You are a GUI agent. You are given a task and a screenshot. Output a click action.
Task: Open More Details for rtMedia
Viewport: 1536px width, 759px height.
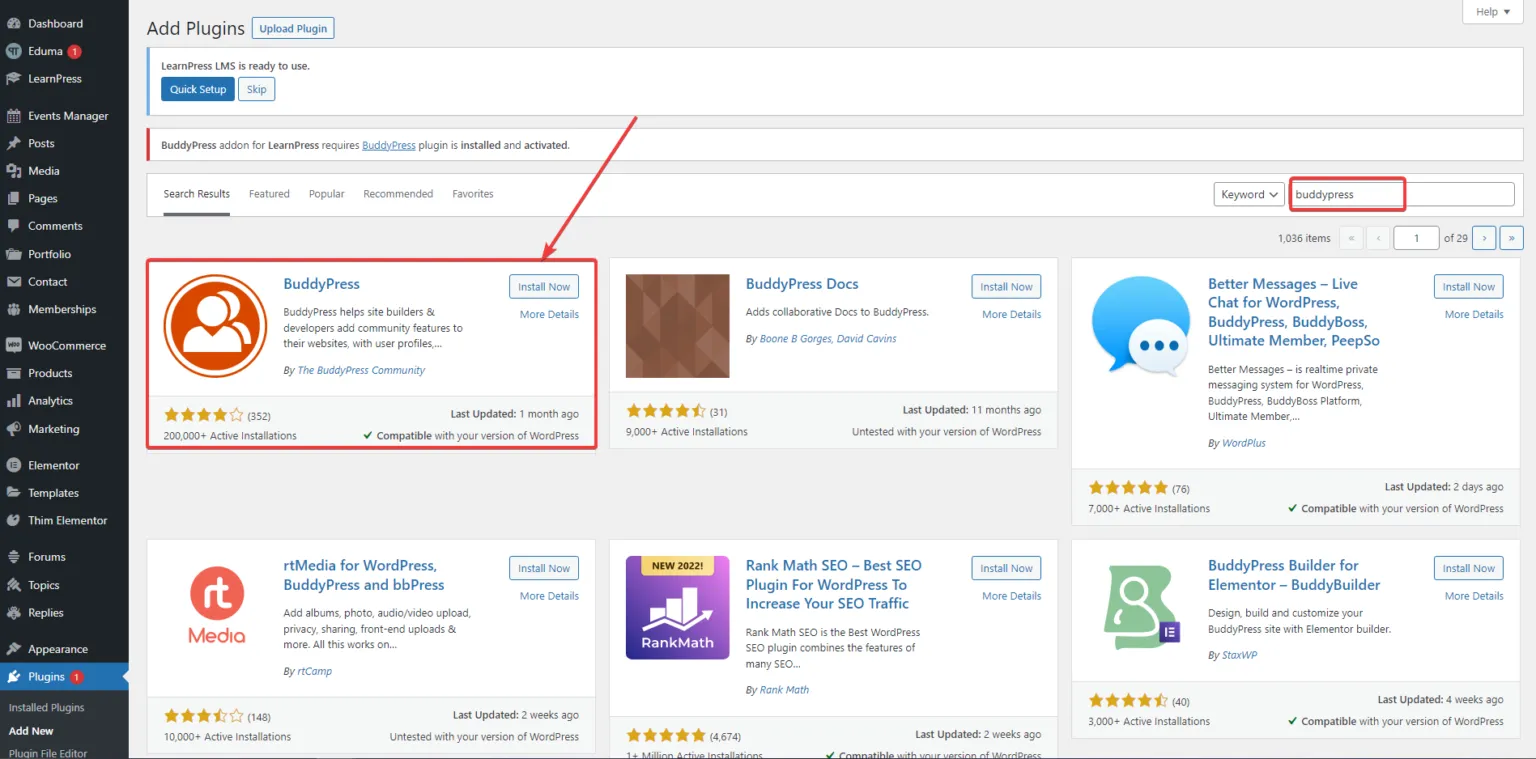coord(549,596)
